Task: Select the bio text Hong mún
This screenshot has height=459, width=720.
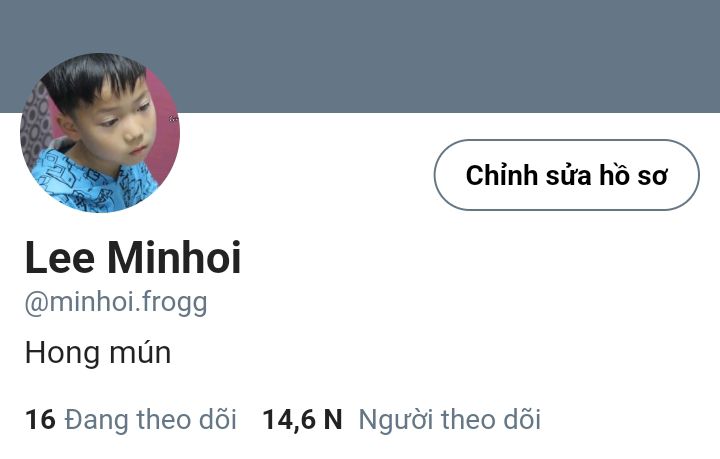Action: click(98, 353)
